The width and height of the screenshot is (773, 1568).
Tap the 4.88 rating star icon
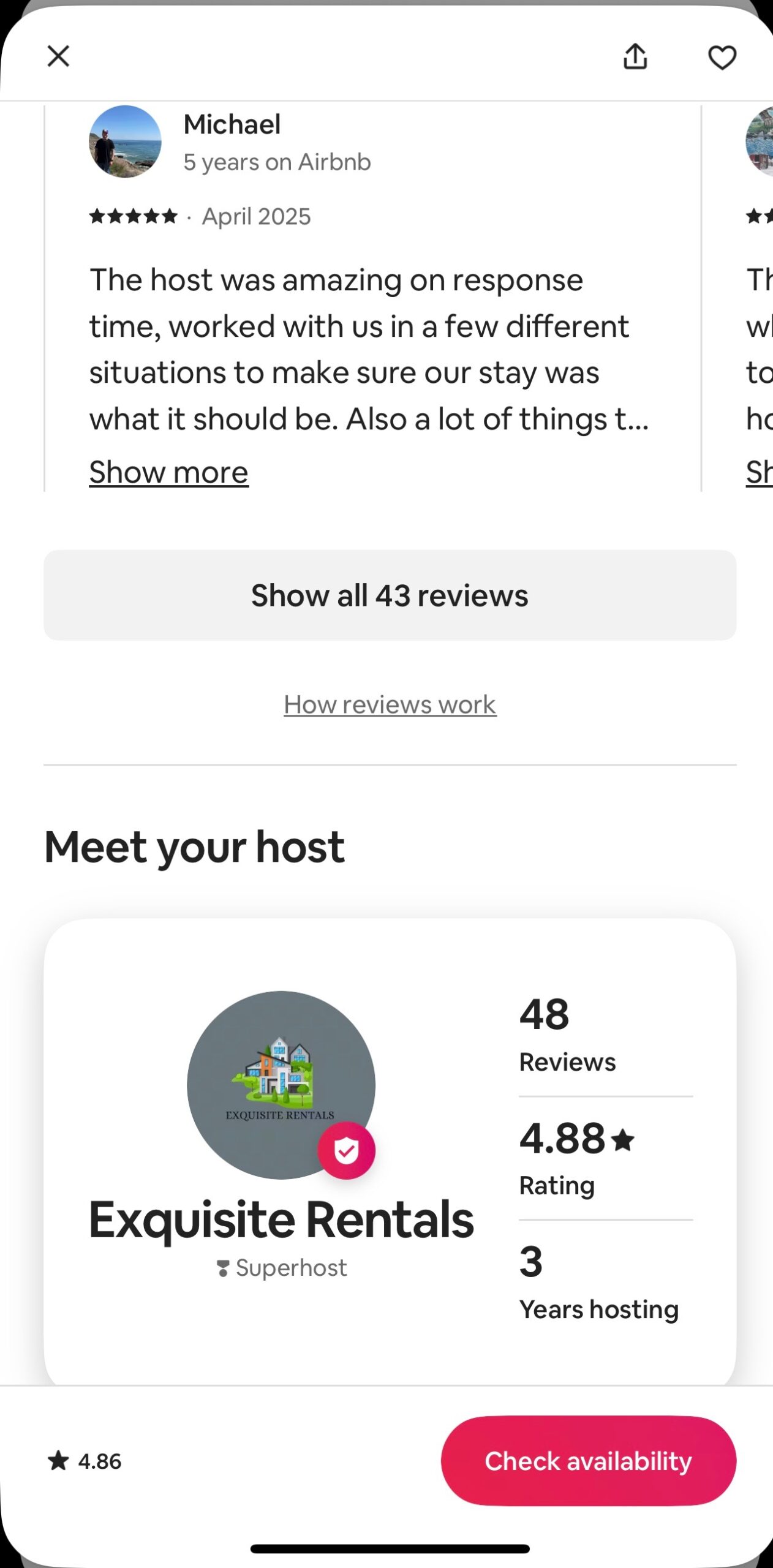click(624, 1140)
